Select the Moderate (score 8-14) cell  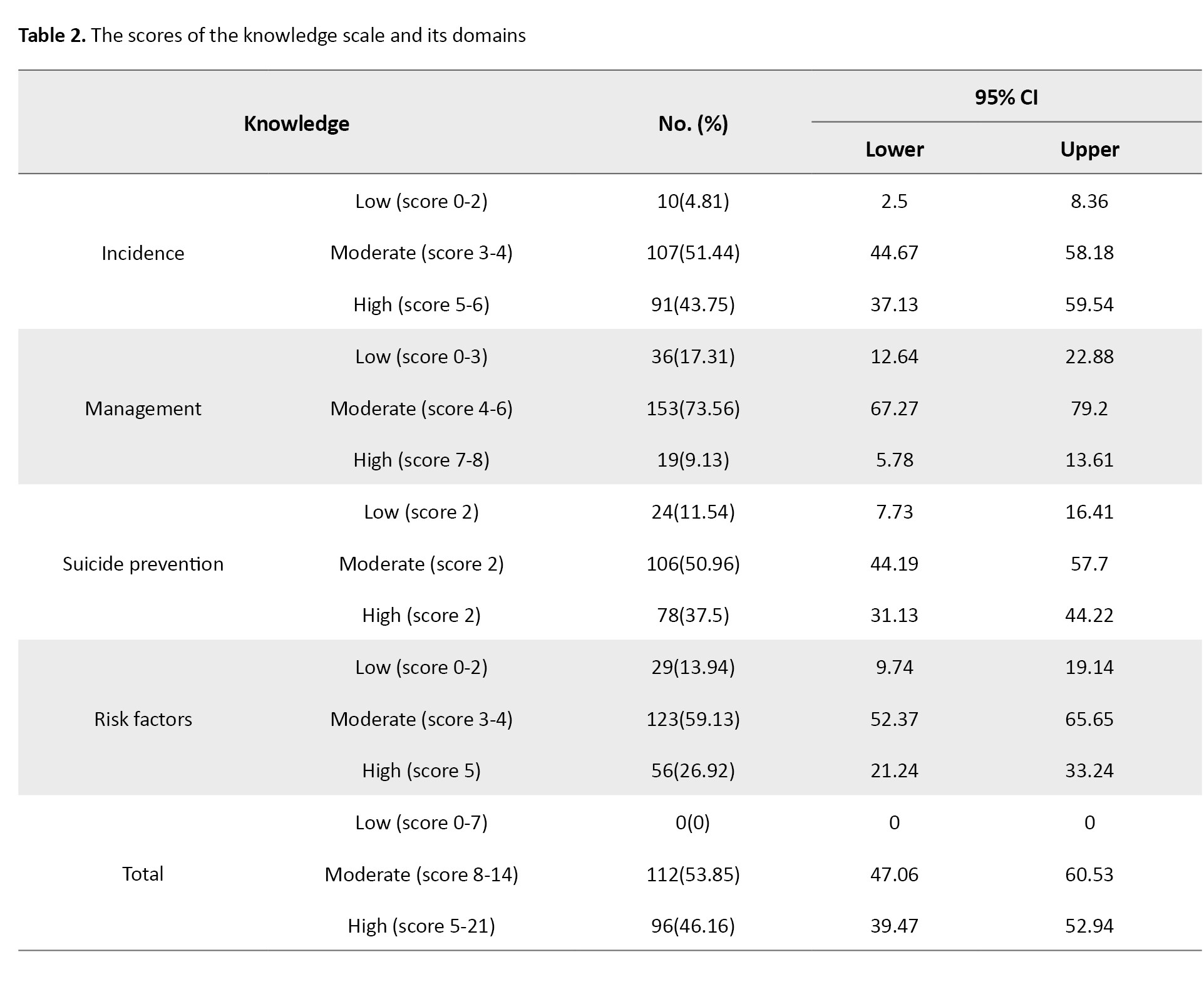pyautogui.click(x=421, y=874)
